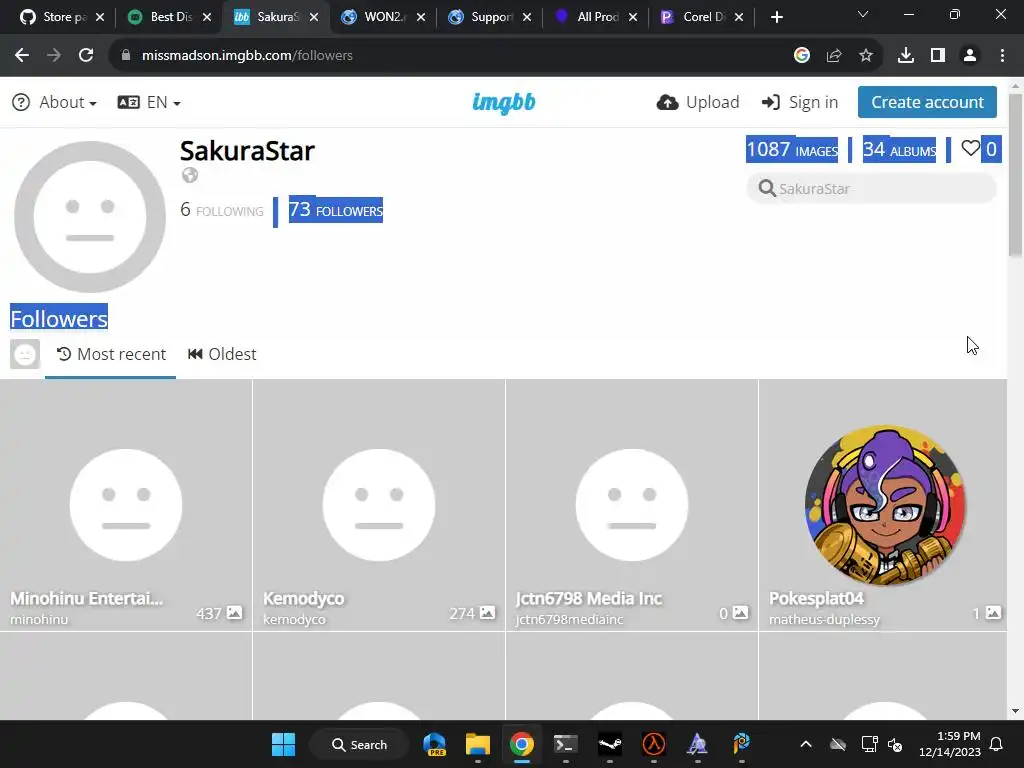The height and width of the screenshot is (768, 1024).
Task: Open a new browser tab
Action: [x=776, y=17]
